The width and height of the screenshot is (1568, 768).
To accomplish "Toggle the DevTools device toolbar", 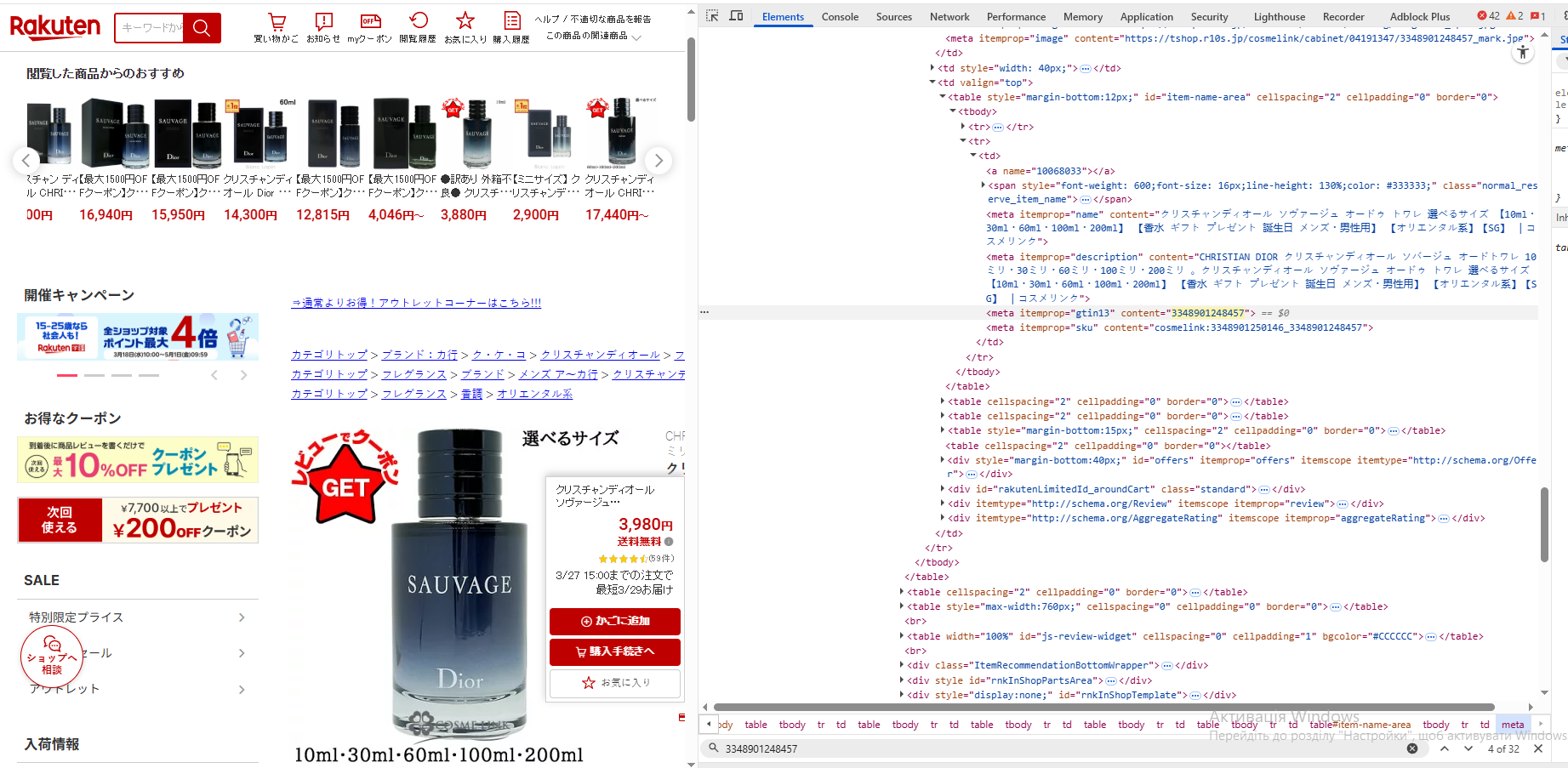I will pos(737,16).
